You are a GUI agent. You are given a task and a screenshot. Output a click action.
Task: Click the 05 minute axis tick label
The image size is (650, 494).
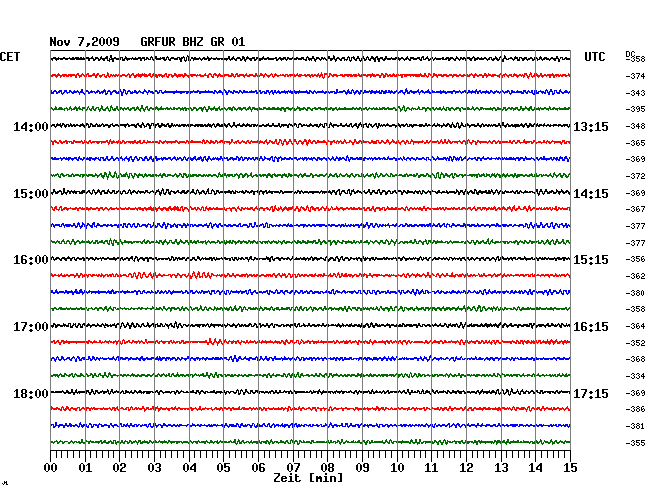tap(223, 468)
